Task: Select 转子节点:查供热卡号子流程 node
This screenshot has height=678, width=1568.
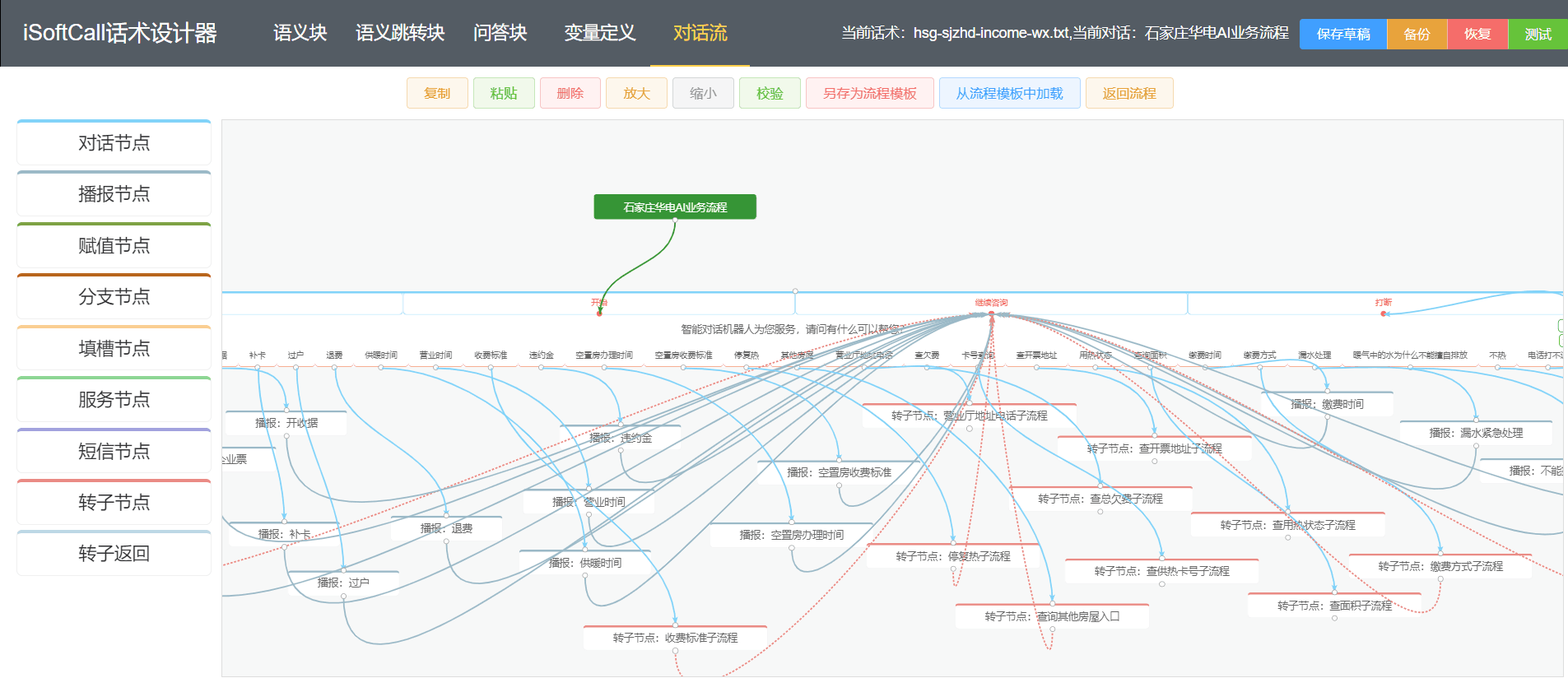Action: pyautogui.click(x=1161, y=571)
